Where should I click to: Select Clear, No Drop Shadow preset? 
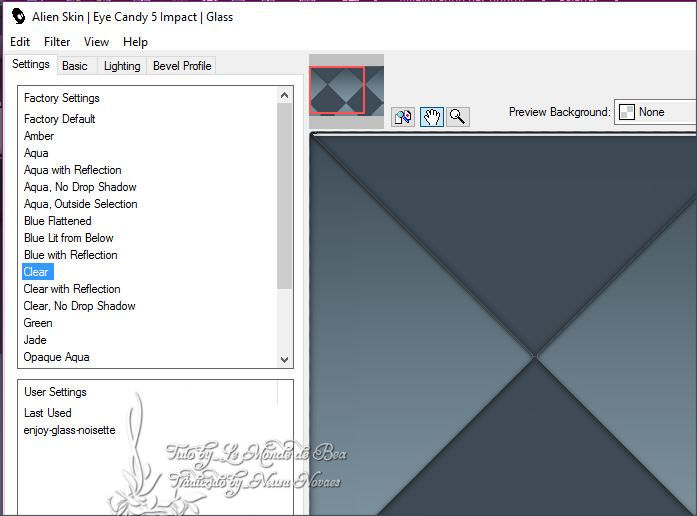point(79,306)
